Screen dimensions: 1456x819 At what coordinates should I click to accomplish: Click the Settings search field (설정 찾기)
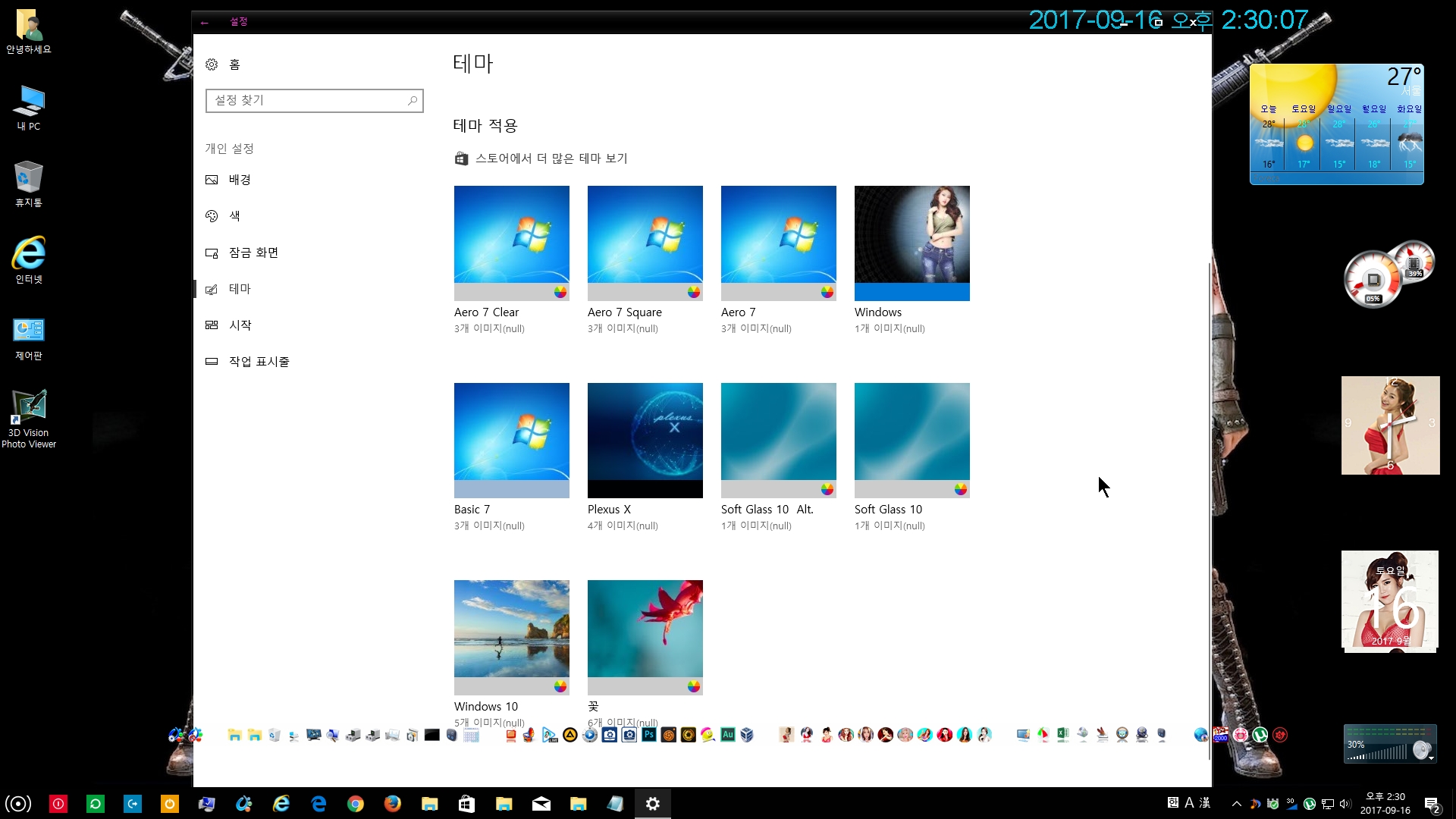[314, 100]
